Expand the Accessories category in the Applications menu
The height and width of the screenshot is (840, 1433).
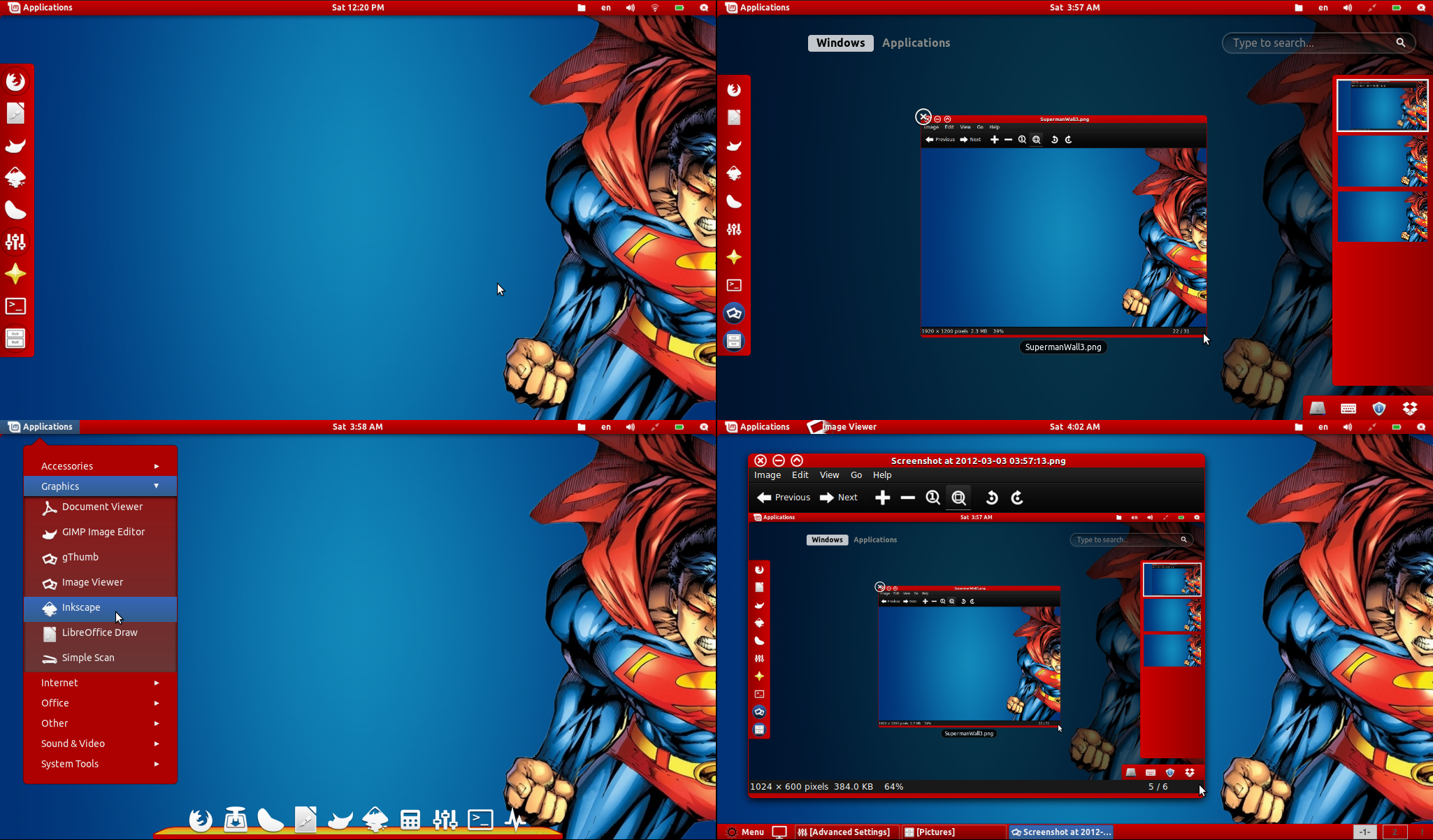[x=100, y=466]
